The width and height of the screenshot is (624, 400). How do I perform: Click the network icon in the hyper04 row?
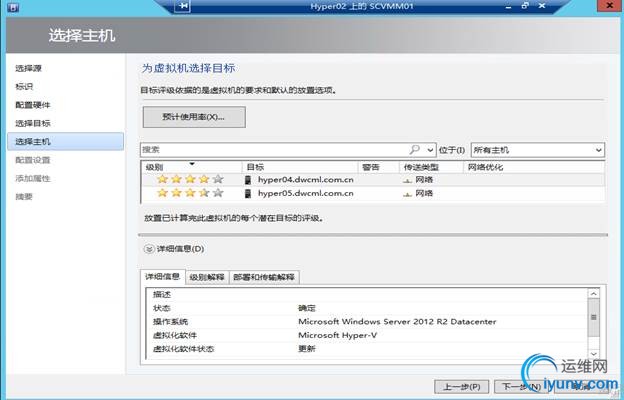click(408, 180)
